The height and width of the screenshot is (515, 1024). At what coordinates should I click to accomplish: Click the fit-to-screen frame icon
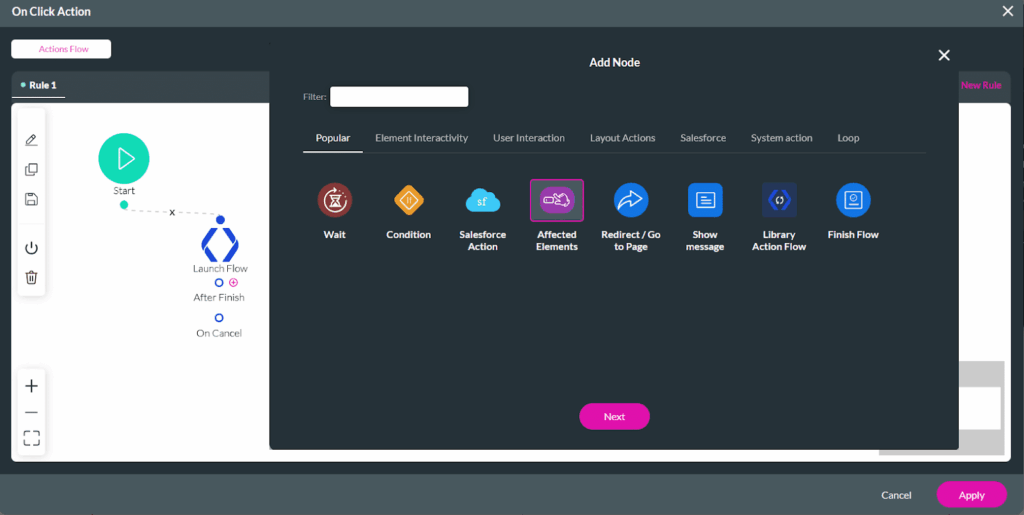point(31,438)
